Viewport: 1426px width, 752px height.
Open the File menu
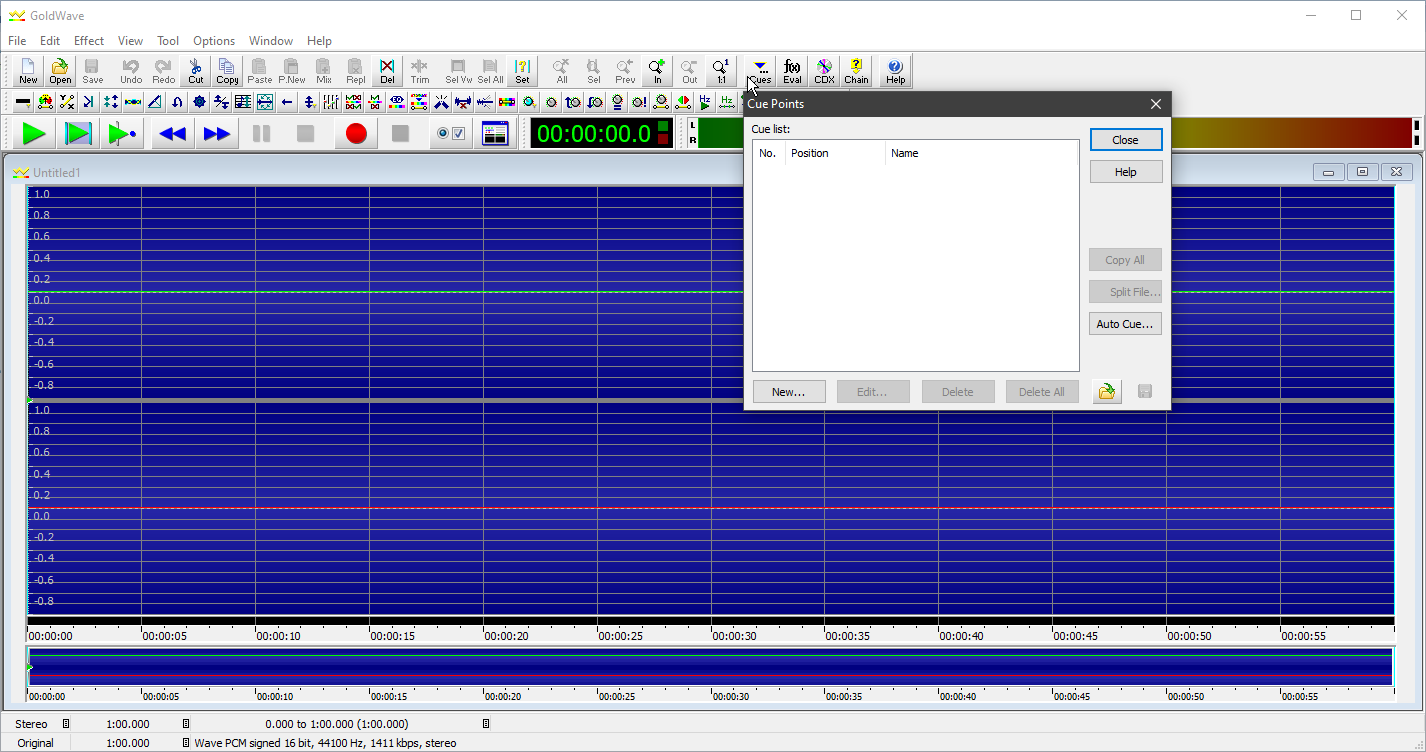point(17,41)
